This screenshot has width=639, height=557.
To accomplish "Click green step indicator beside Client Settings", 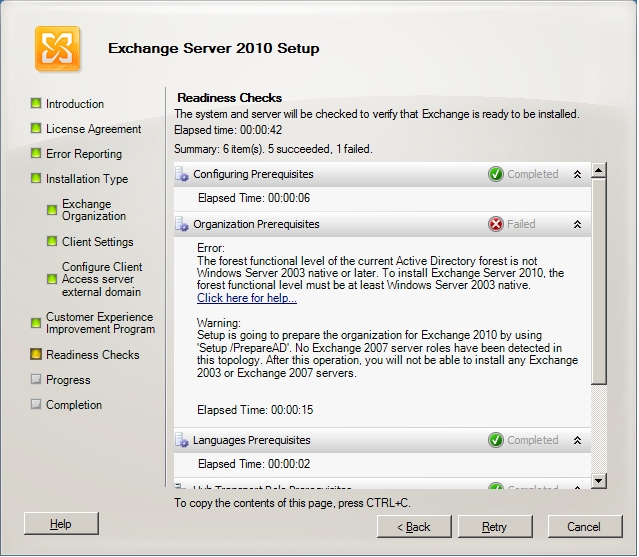I will pyautogui.click(x=52, y=241).
